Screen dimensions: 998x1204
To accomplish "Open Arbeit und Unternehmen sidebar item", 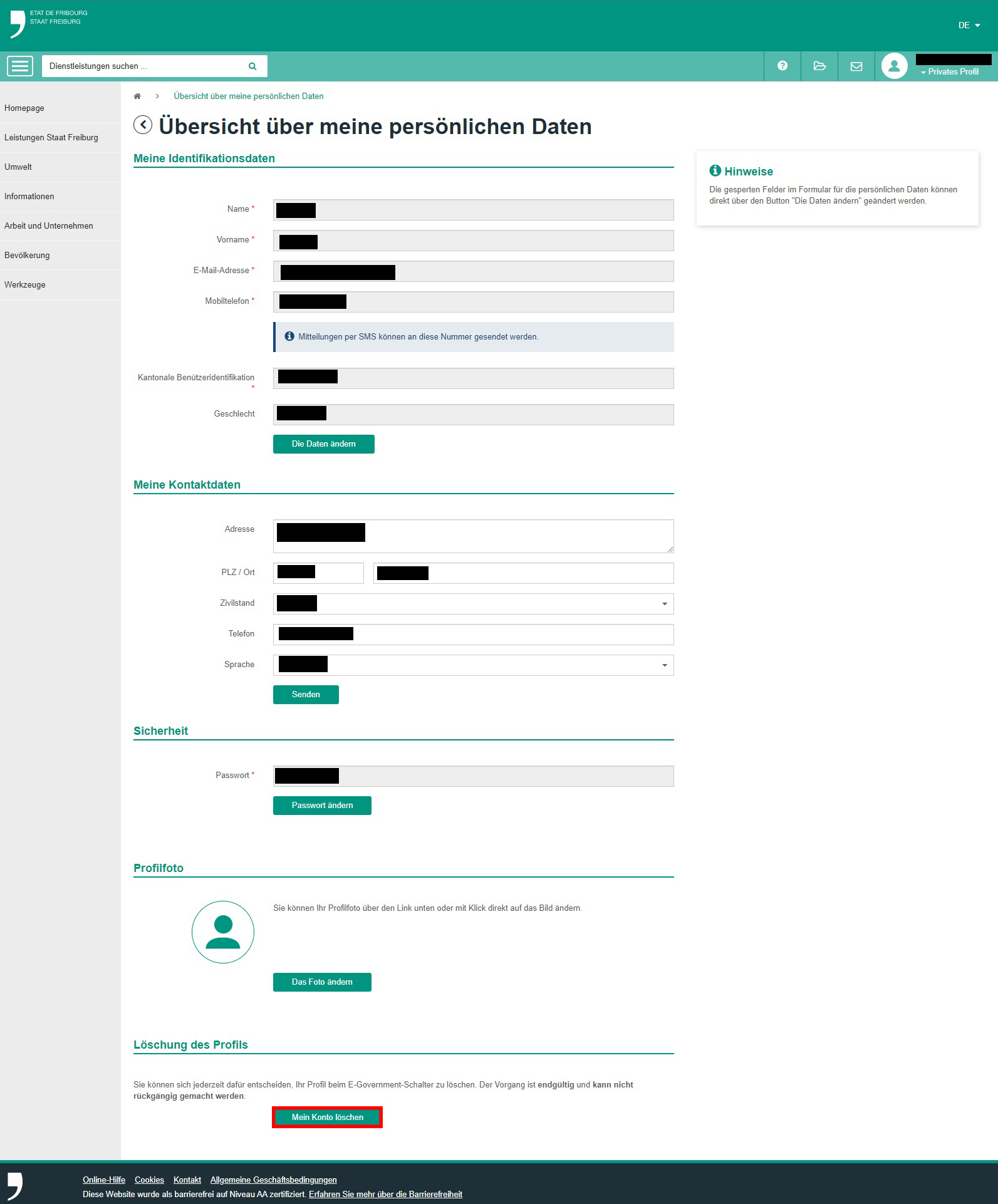I will (x=49, y=226).
